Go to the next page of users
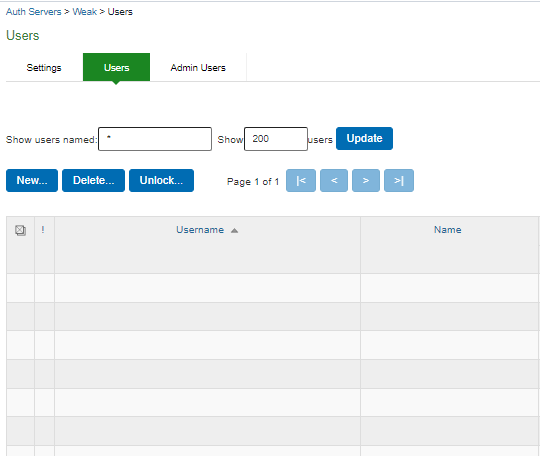 [x=366, y=180]
